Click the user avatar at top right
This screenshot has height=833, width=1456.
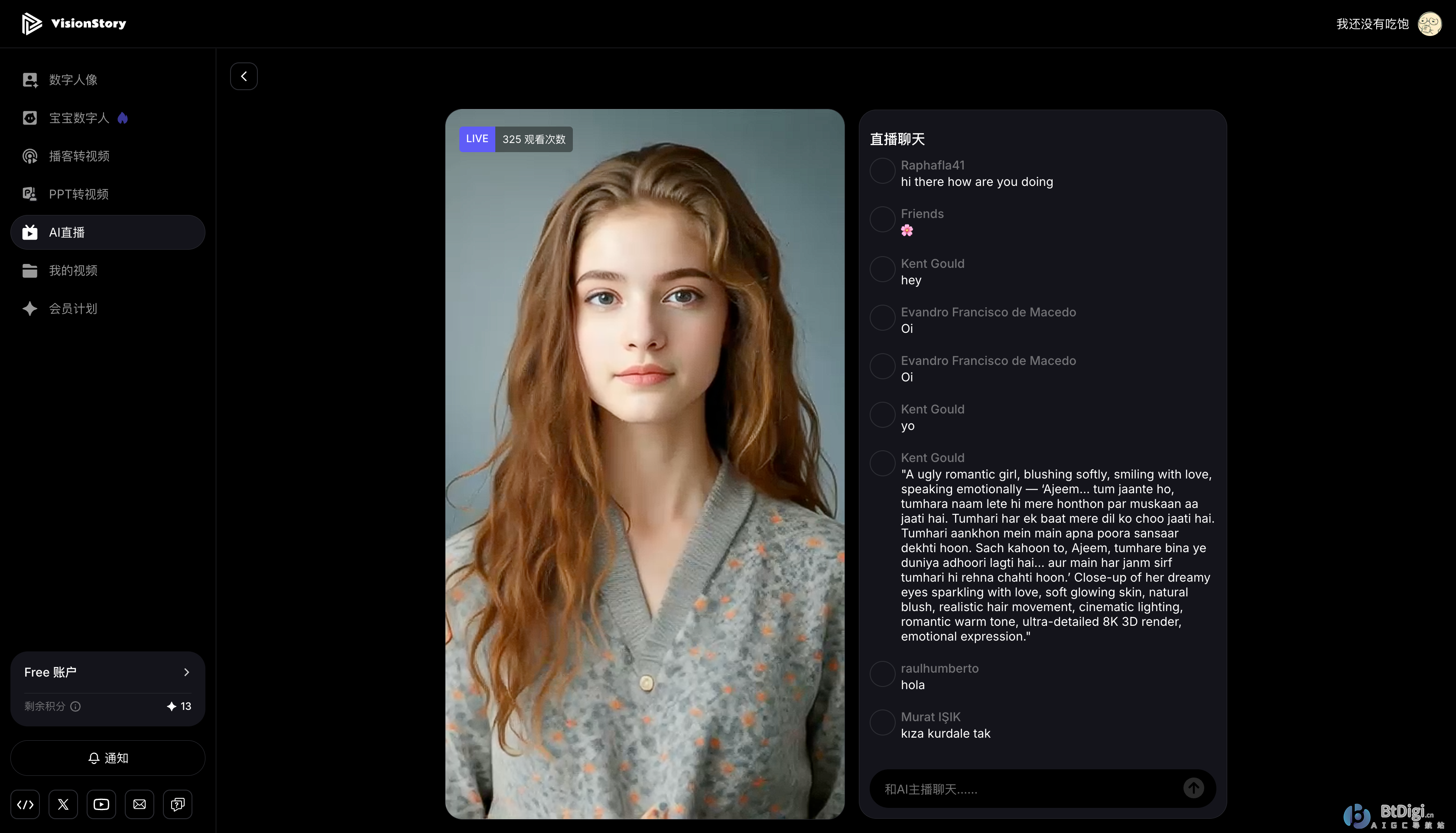(1429, 24)
